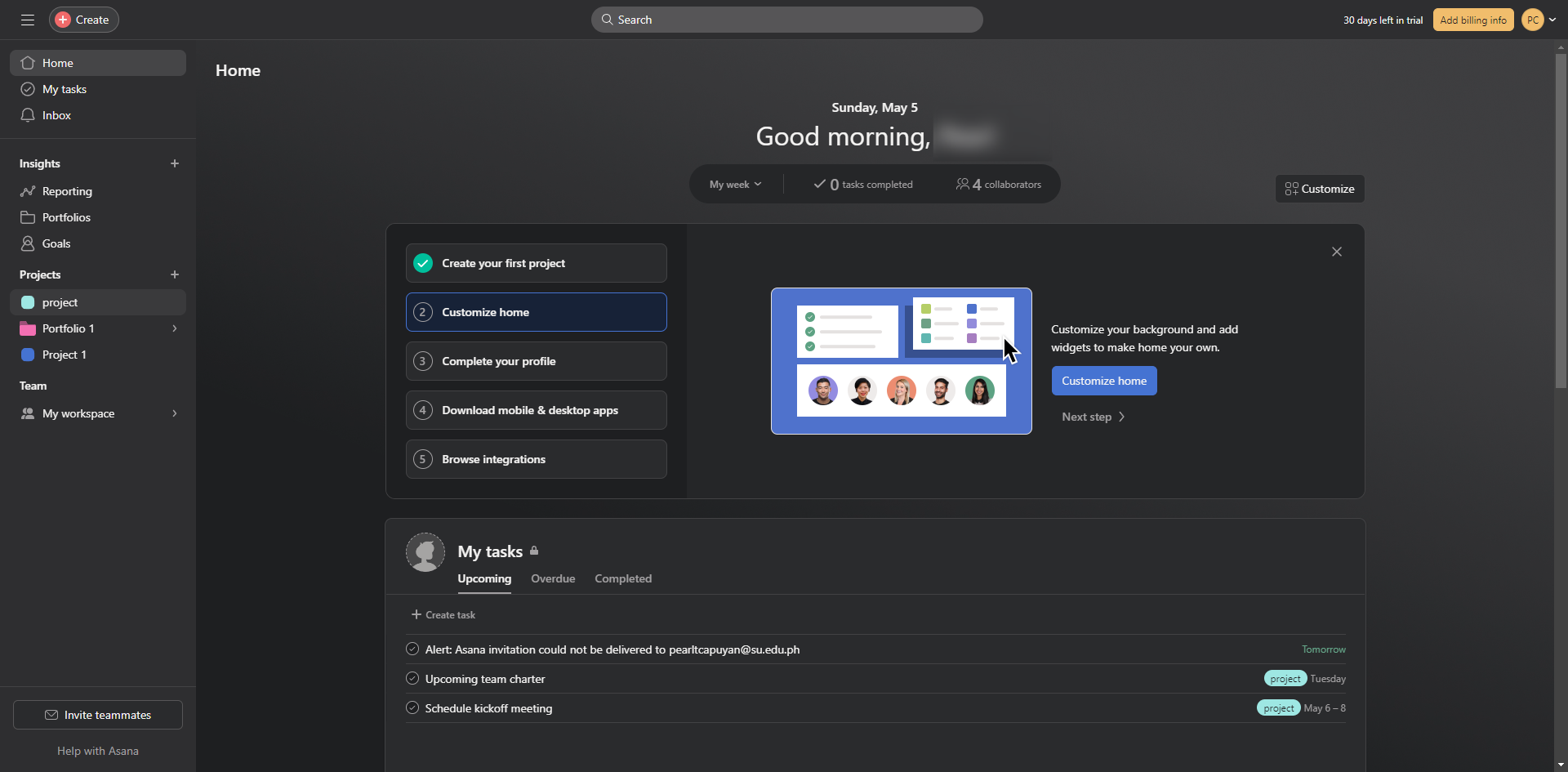Open Help with Asana link
The image size is (1568, 772).
point(98,751)
